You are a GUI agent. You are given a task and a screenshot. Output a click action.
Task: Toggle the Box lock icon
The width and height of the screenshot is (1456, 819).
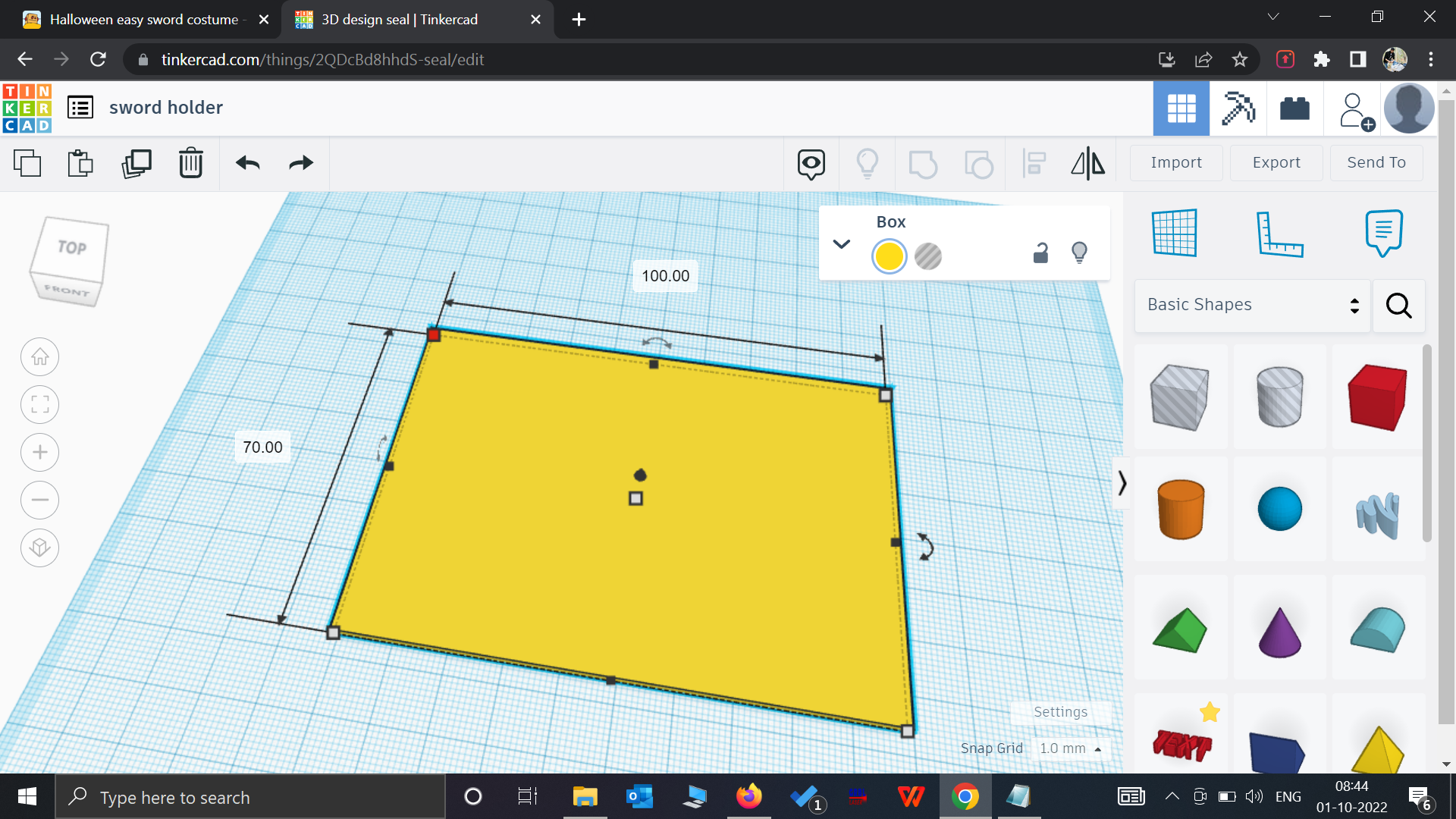click(1040, 253)
